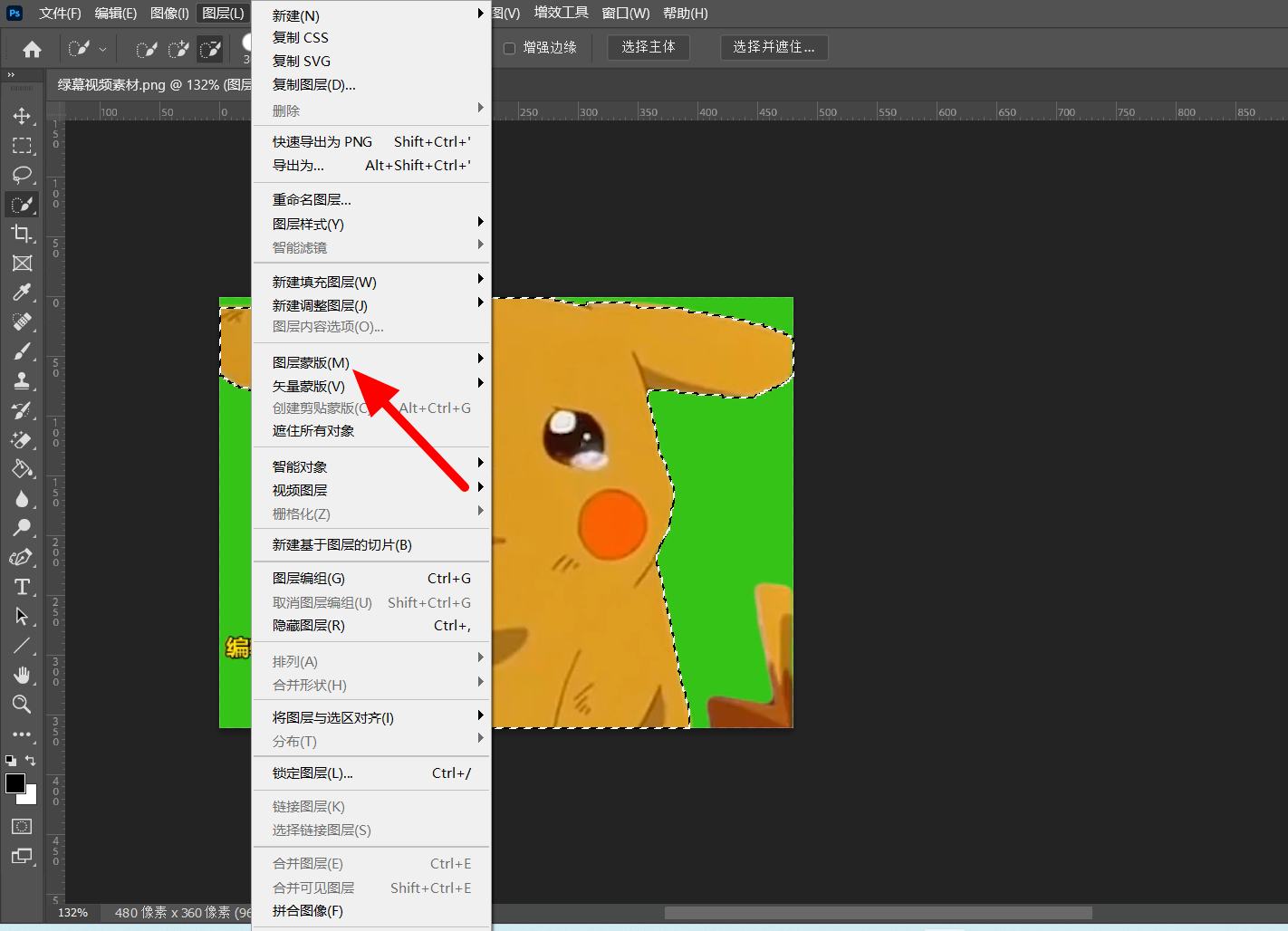Enable the 增强边缘 checkbox
Screen dimensions: 1288x931
click(509, 48)
